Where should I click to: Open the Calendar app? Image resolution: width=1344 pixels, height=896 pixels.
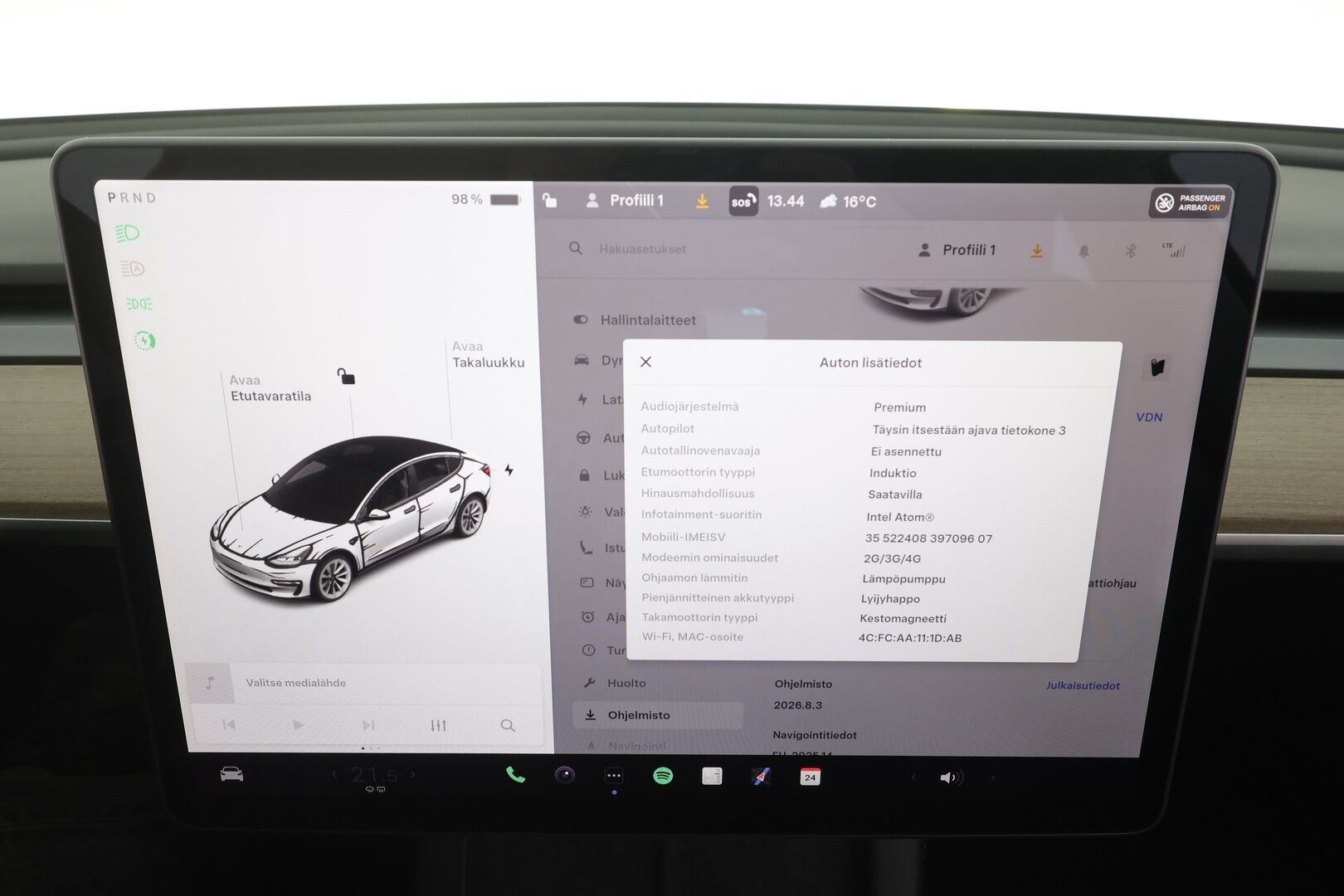pos(810,777)
